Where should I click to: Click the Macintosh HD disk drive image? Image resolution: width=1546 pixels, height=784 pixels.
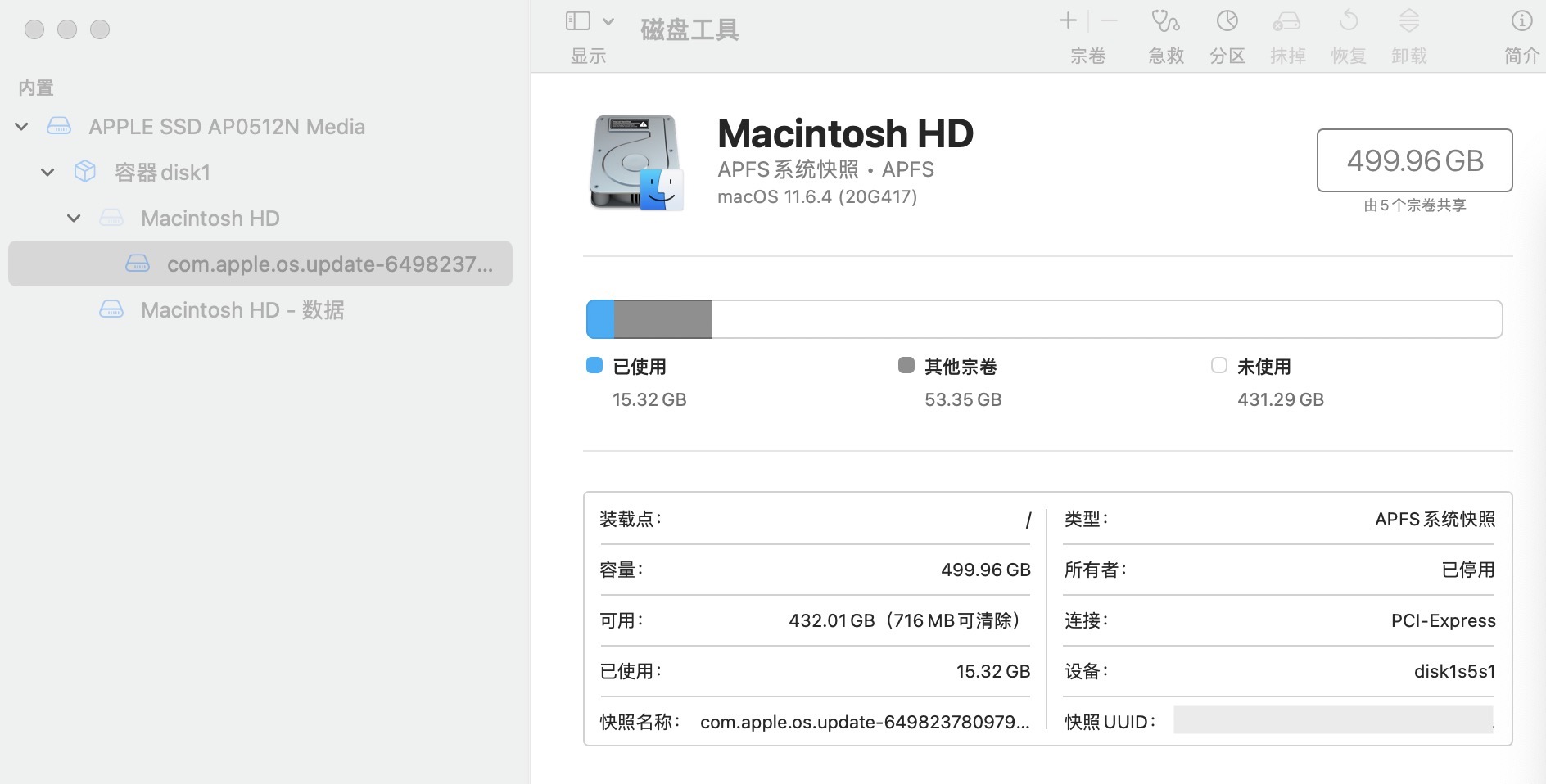coord(636,162)
